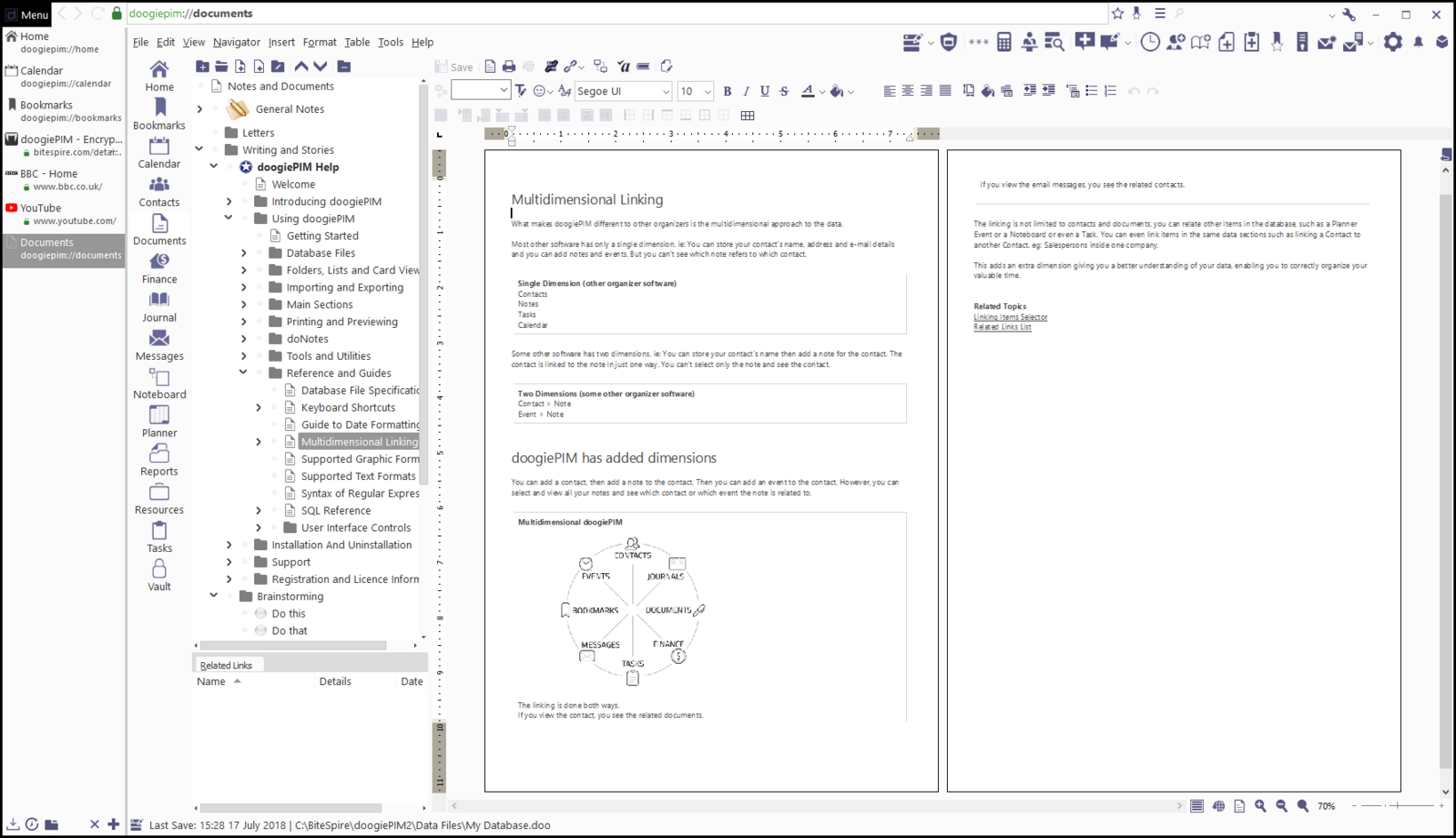
Task: Click the move up arrow in tree toolbar
Action: coord(301,66)
